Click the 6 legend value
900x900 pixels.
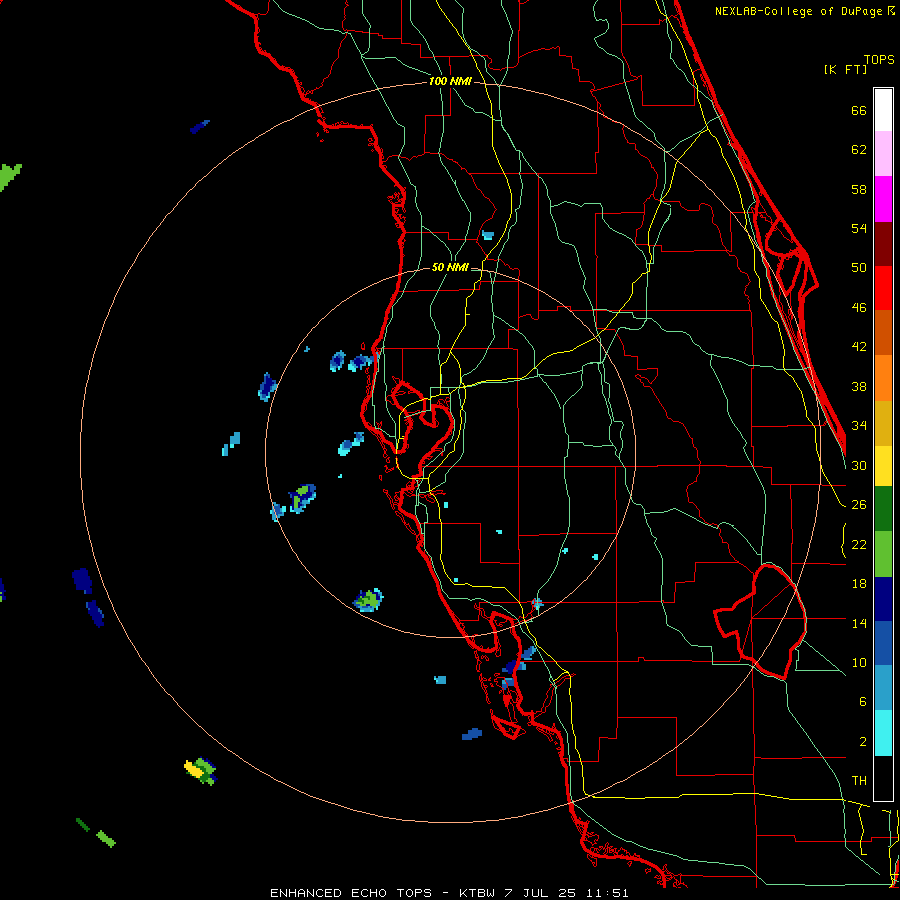click(x=863, y=702)
